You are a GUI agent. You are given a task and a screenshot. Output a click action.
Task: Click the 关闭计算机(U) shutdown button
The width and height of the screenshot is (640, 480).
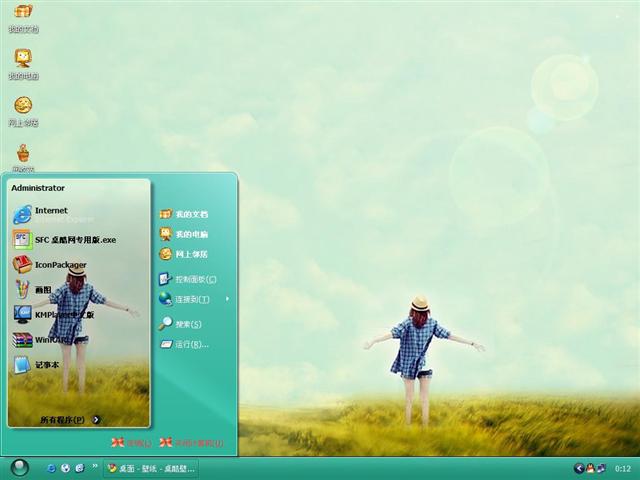[191, 442]
